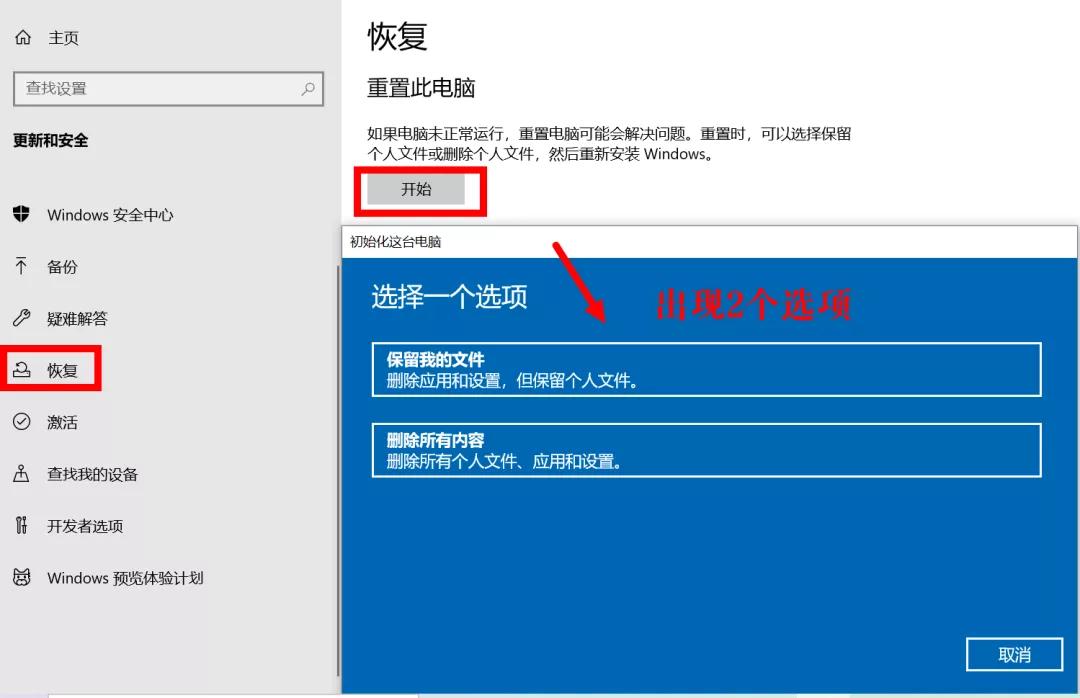Click the 开始 button to reset this PC
The image size is (1080, 698).
[x=417, y=191]
